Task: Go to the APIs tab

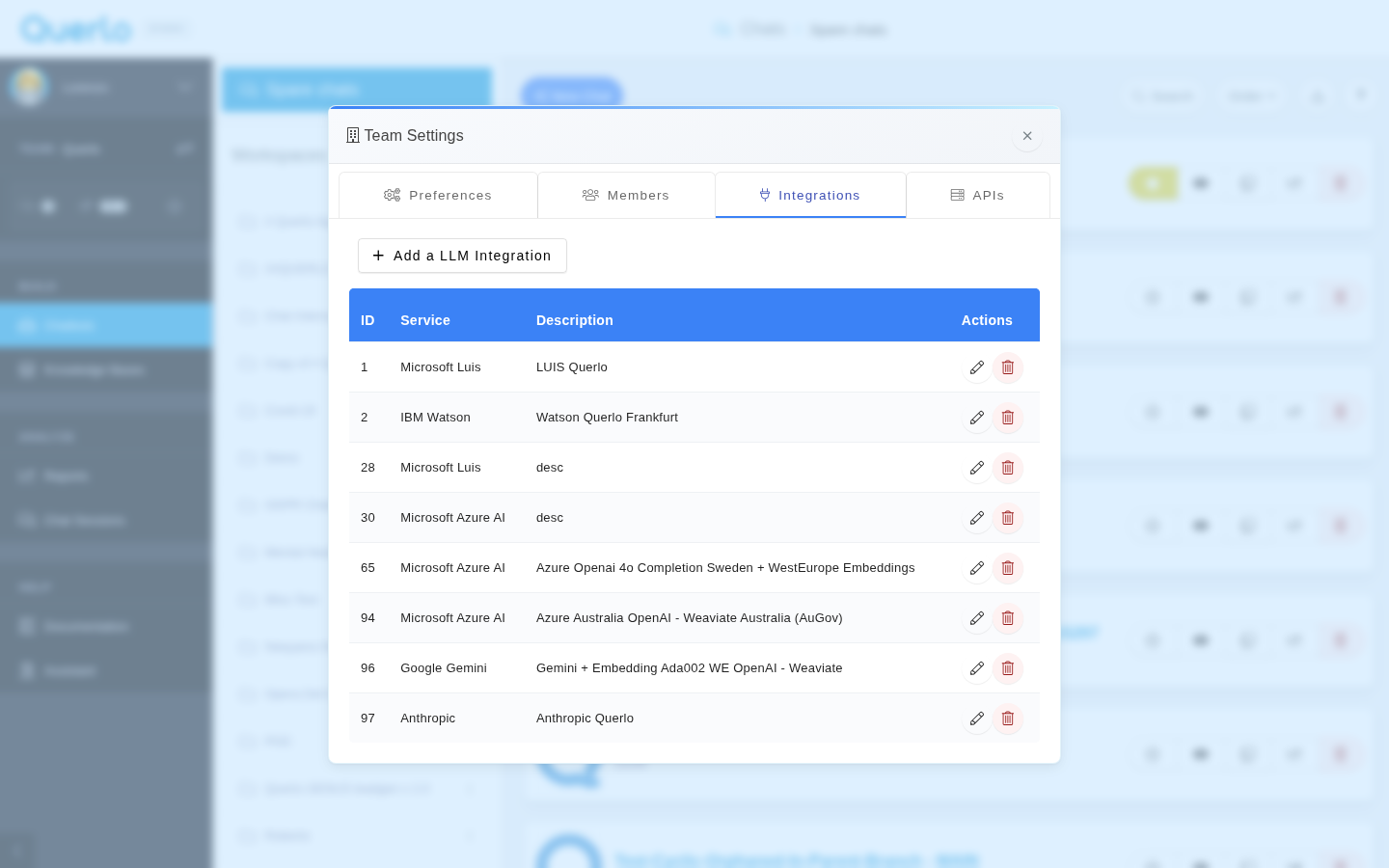Action: (978, 196)
